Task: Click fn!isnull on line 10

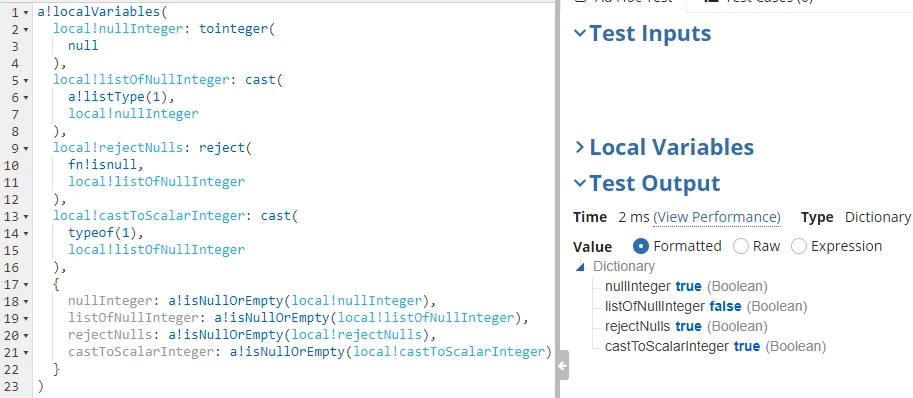Action: coord(102,165)
